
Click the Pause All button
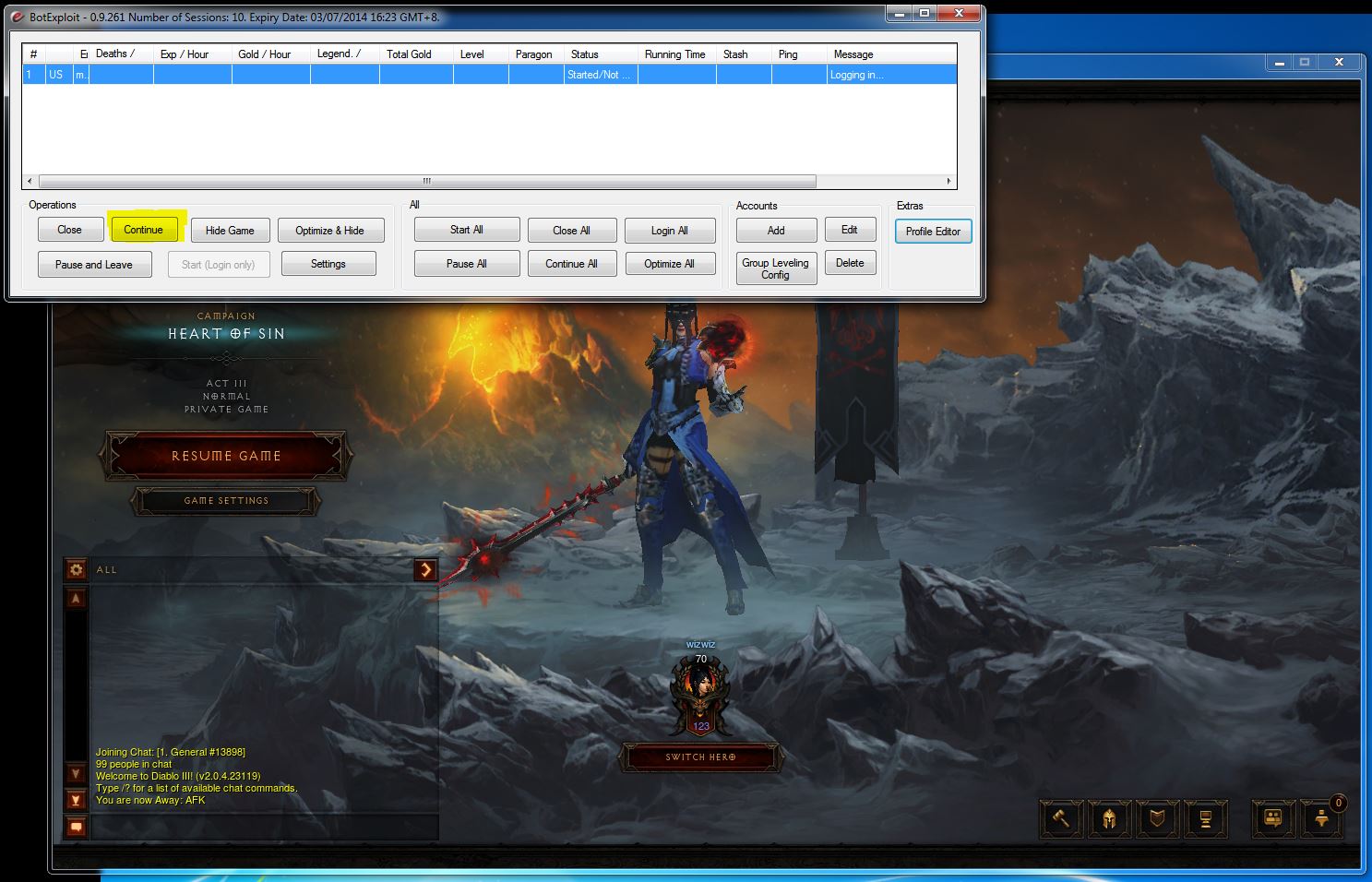[x=467, y=264]
